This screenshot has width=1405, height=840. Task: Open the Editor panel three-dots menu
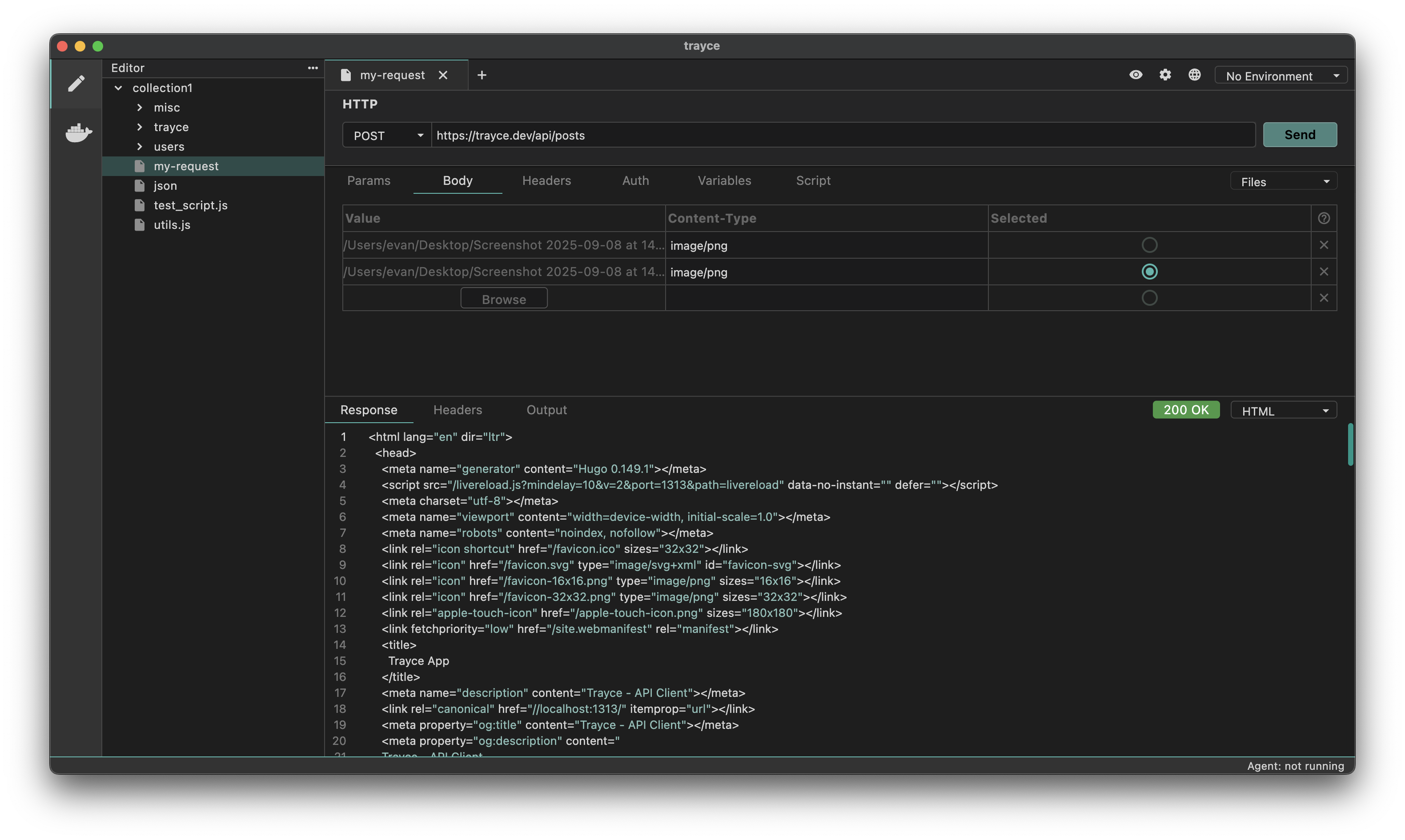[313, 68]
